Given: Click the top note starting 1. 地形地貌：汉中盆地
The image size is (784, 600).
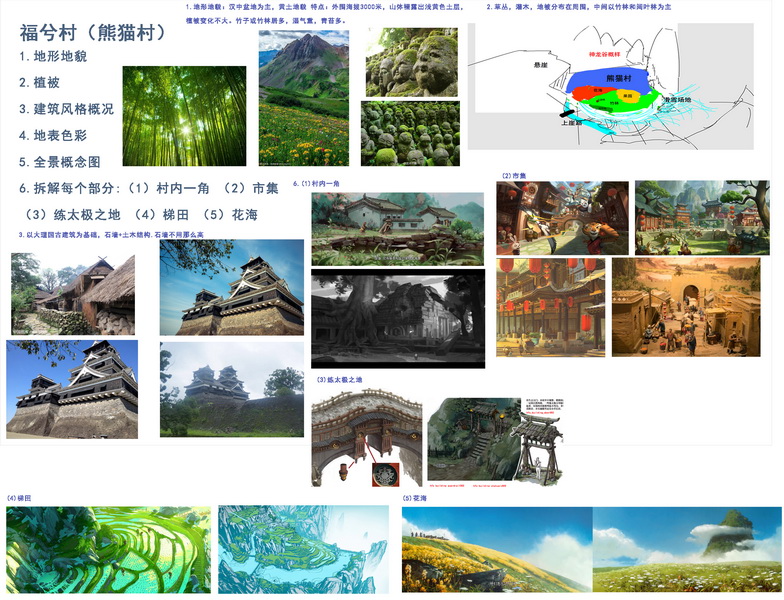Looking at the screenshot, I should pos(324,14).
